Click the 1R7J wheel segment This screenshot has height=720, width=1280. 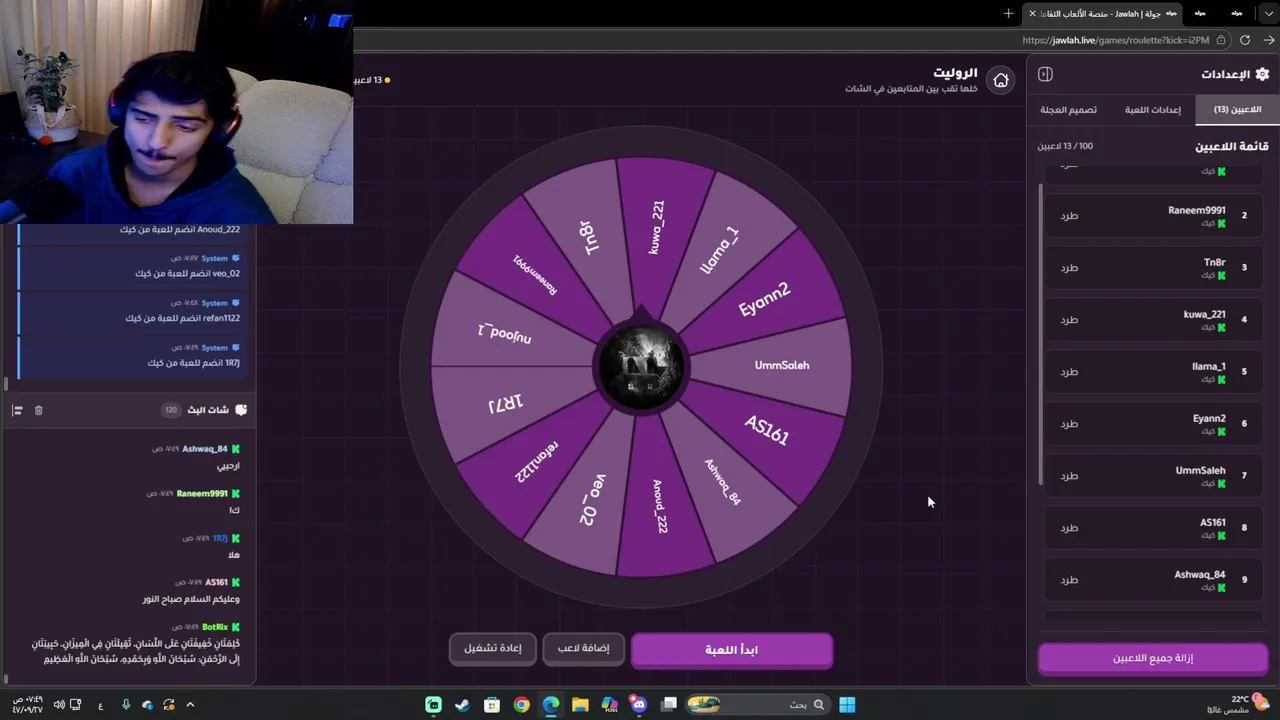(505, 402)
